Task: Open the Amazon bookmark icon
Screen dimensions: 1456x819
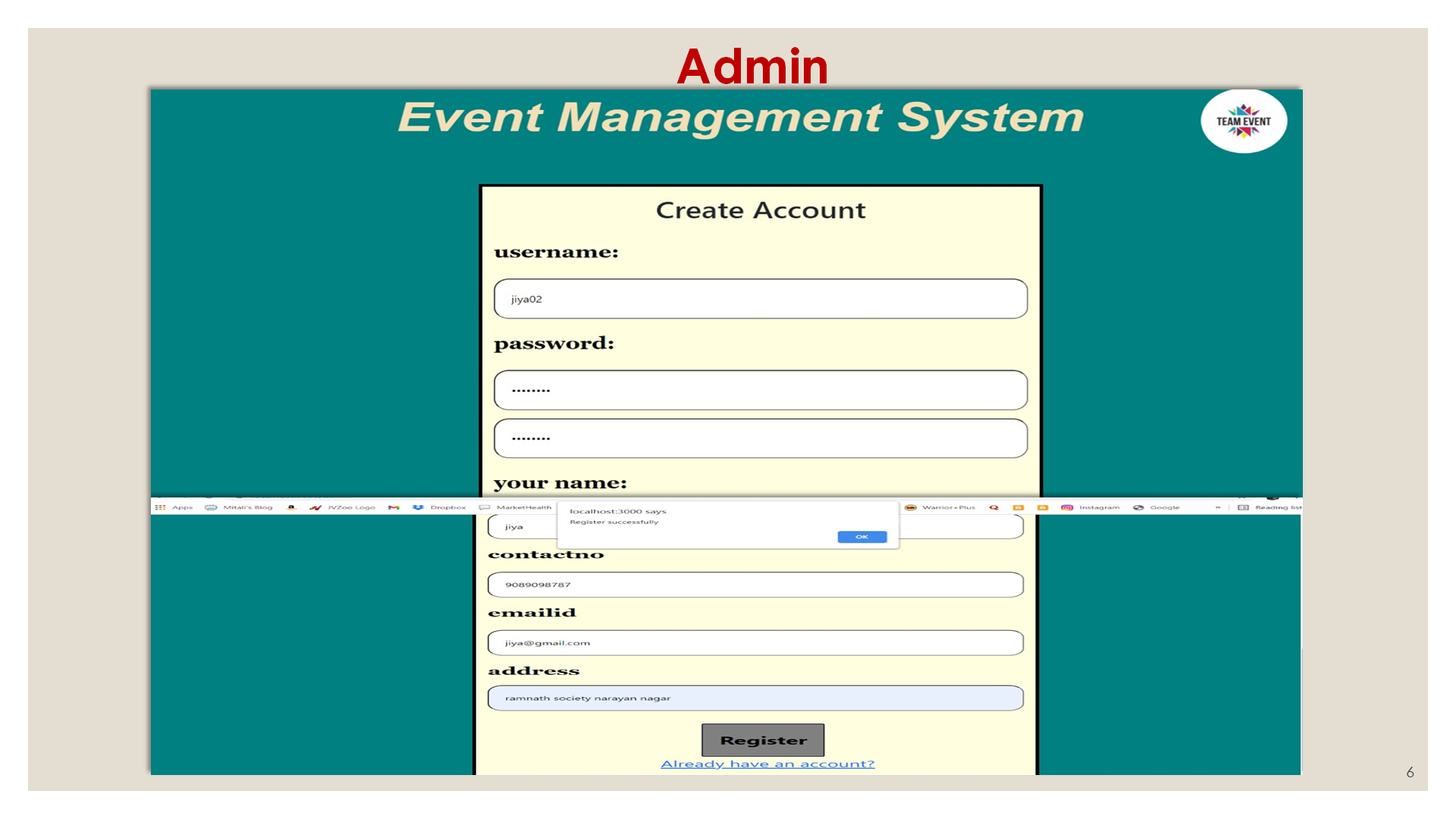Action: 291,507
